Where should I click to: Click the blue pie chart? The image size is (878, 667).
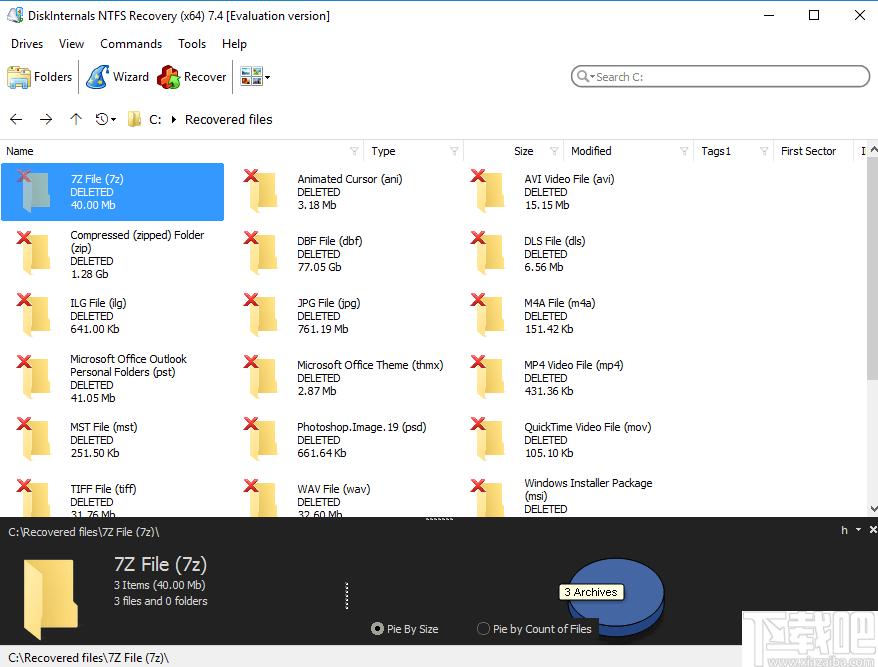616,597
